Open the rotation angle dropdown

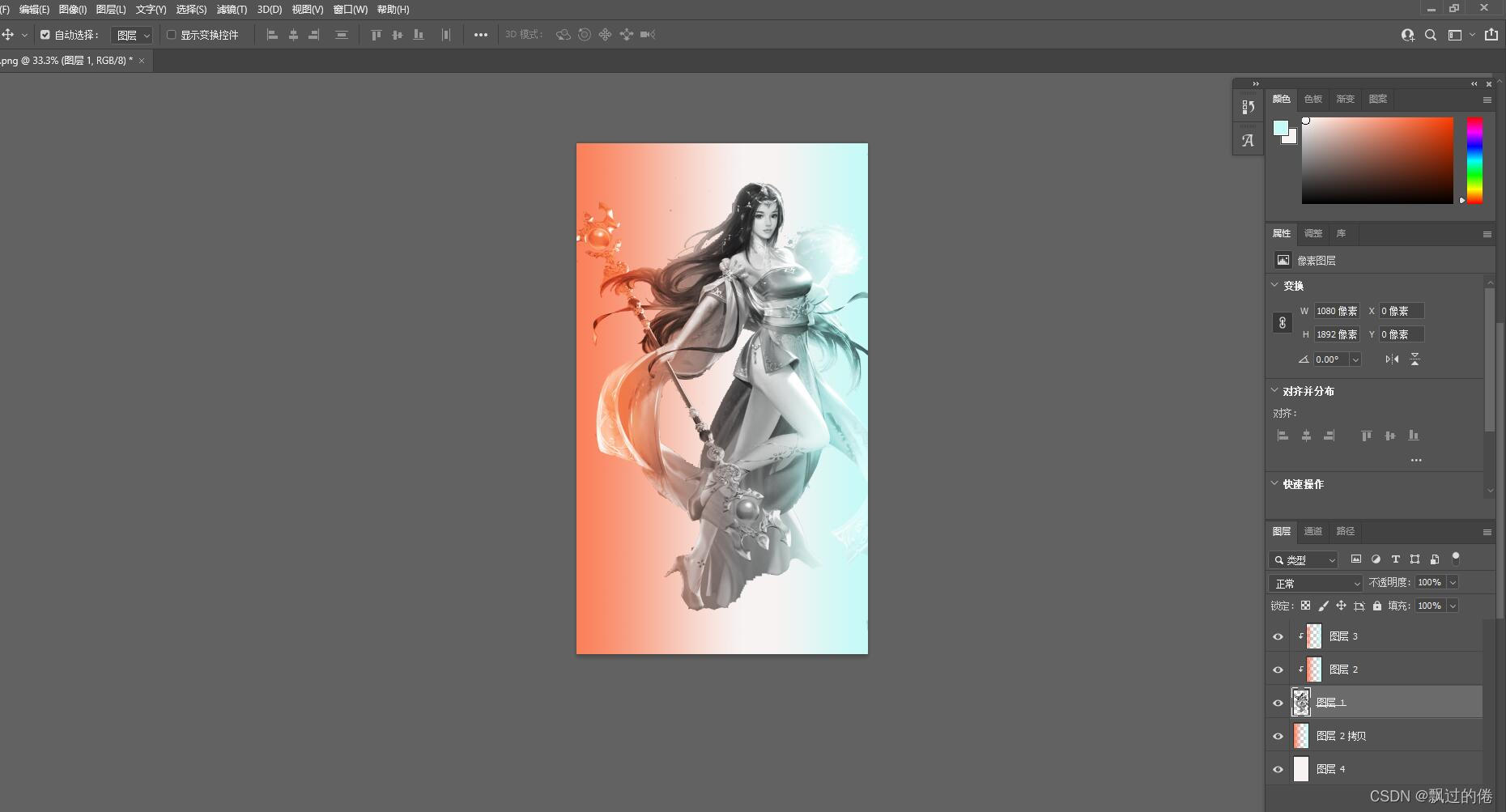tap(1355, 359)
